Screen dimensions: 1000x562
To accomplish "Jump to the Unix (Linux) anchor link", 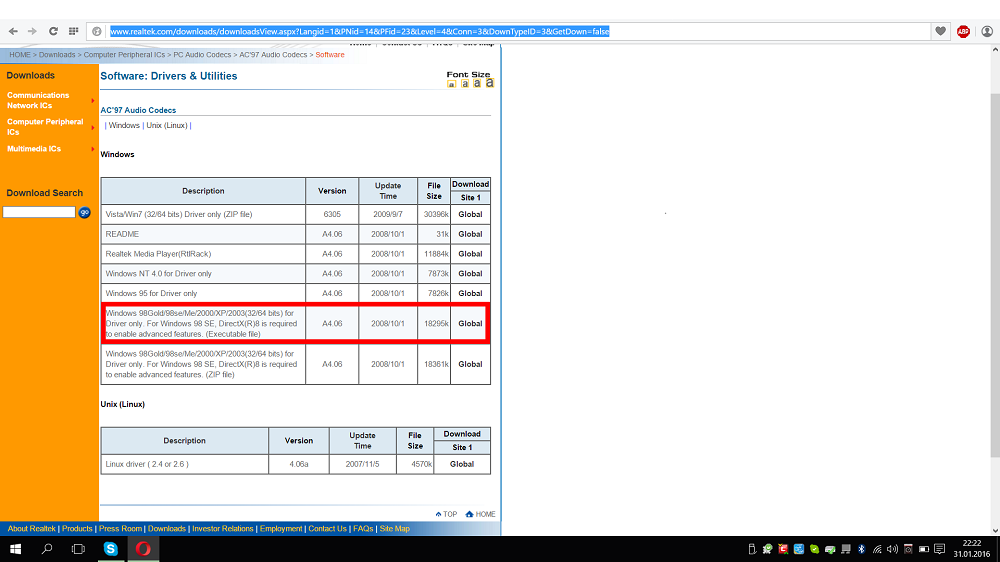I will 167,126.
